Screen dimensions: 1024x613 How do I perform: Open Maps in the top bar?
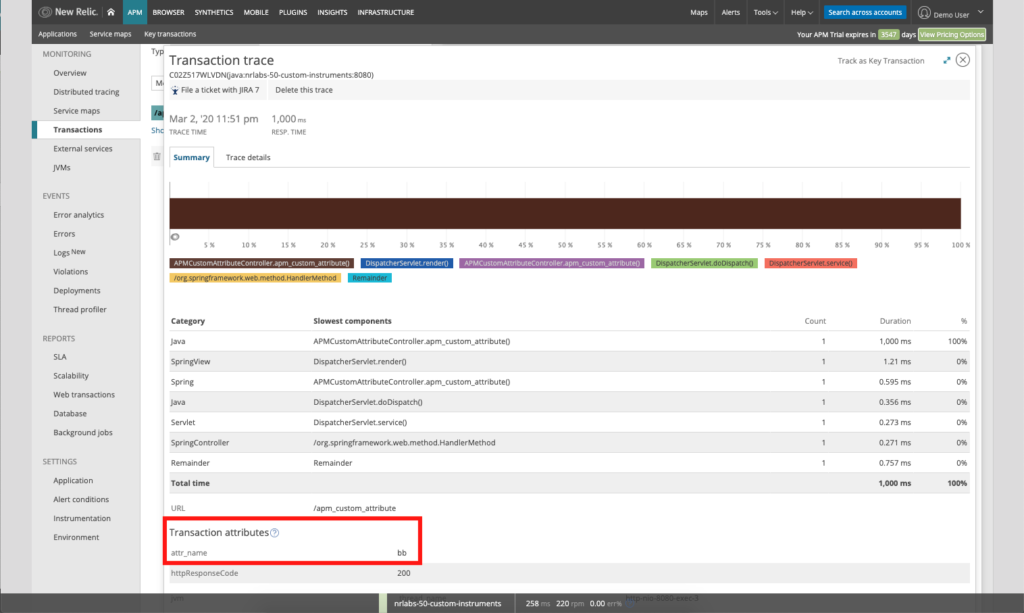(699, 12)
